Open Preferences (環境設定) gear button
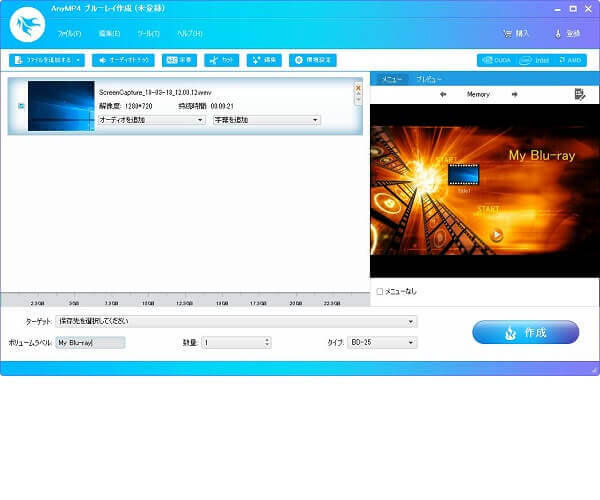 pyautogui.click(x=313, y=60)
